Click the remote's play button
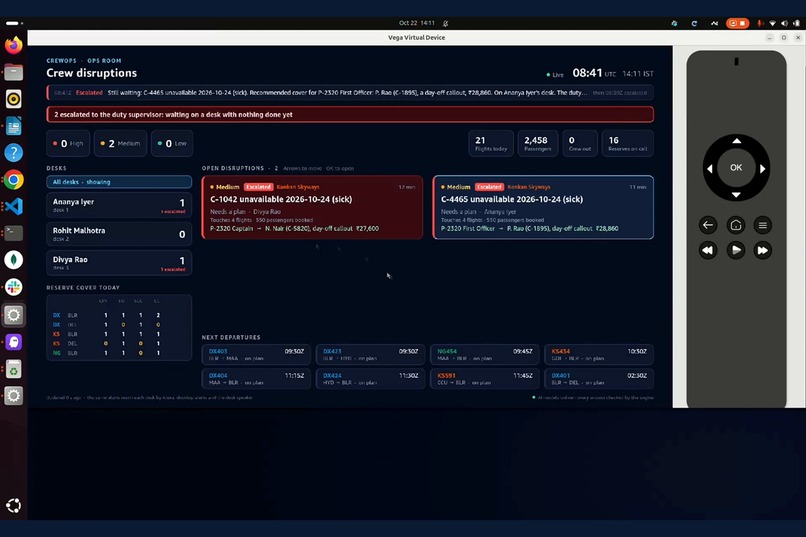 (736, 250)
